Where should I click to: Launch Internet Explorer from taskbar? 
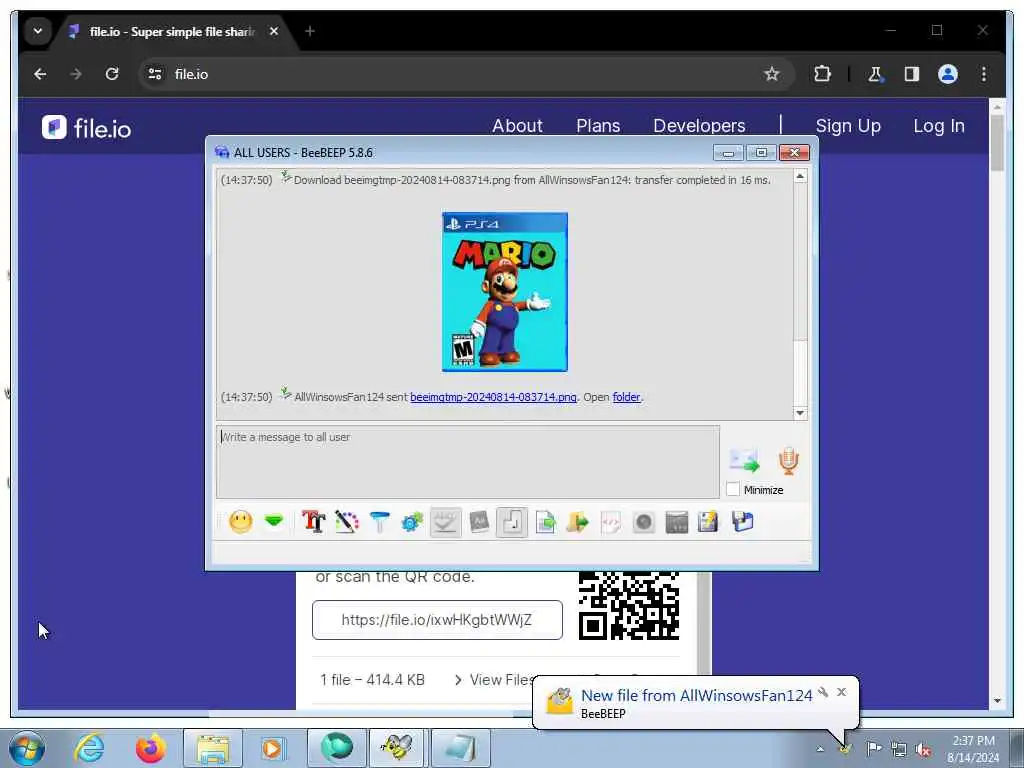point(89,748)
